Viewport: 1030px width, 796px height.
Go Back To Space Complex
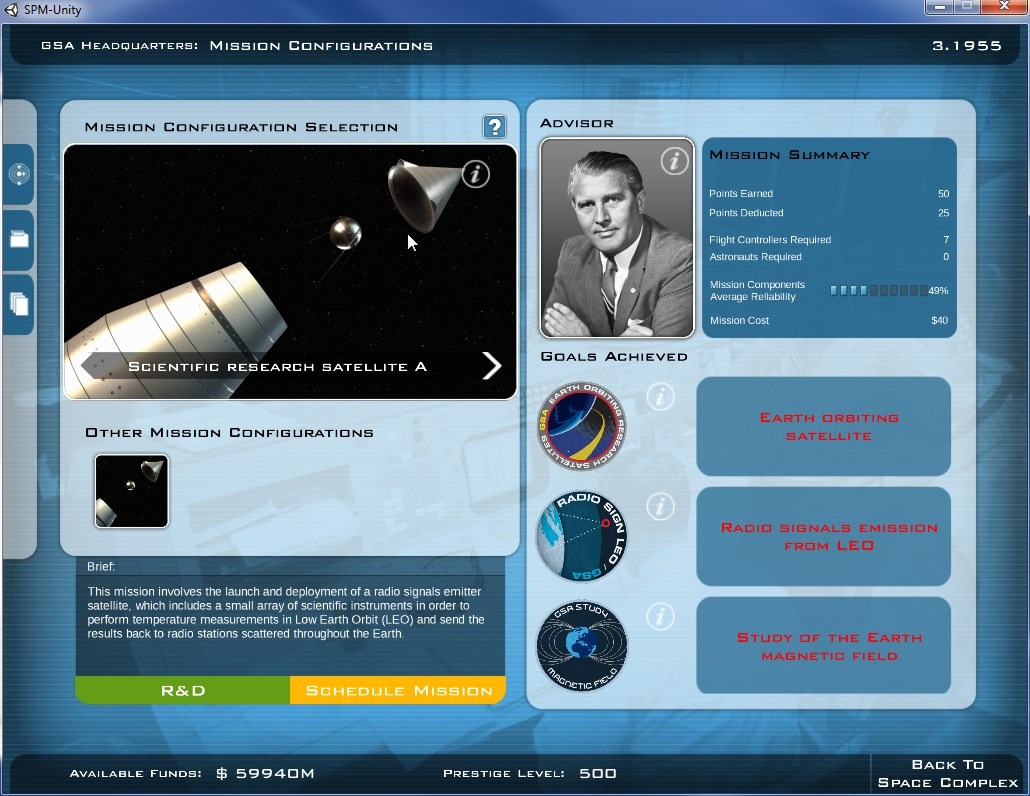tap(947, 773)
